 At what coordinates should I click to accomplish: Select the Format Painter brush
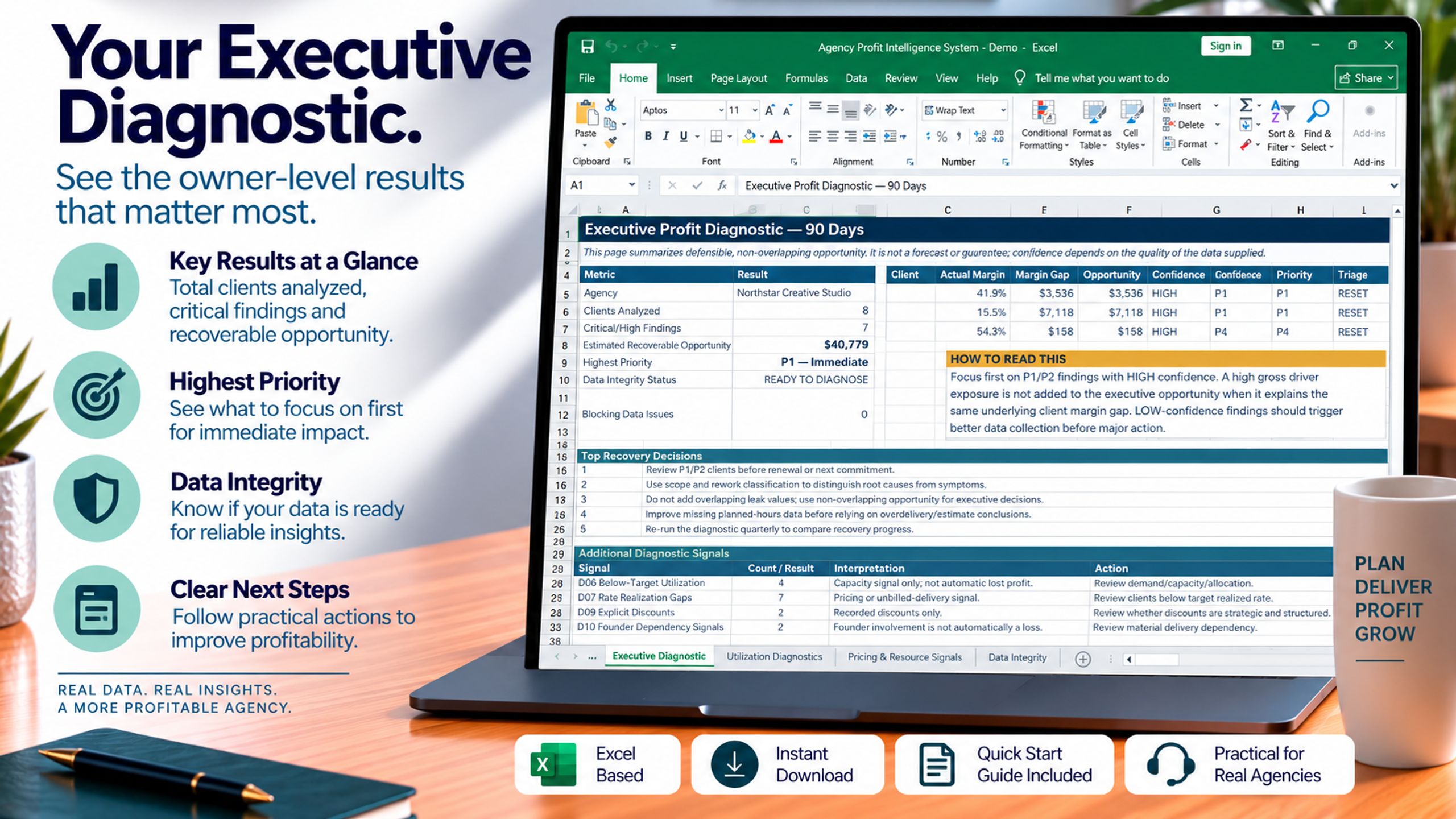[x=611, y=142]
